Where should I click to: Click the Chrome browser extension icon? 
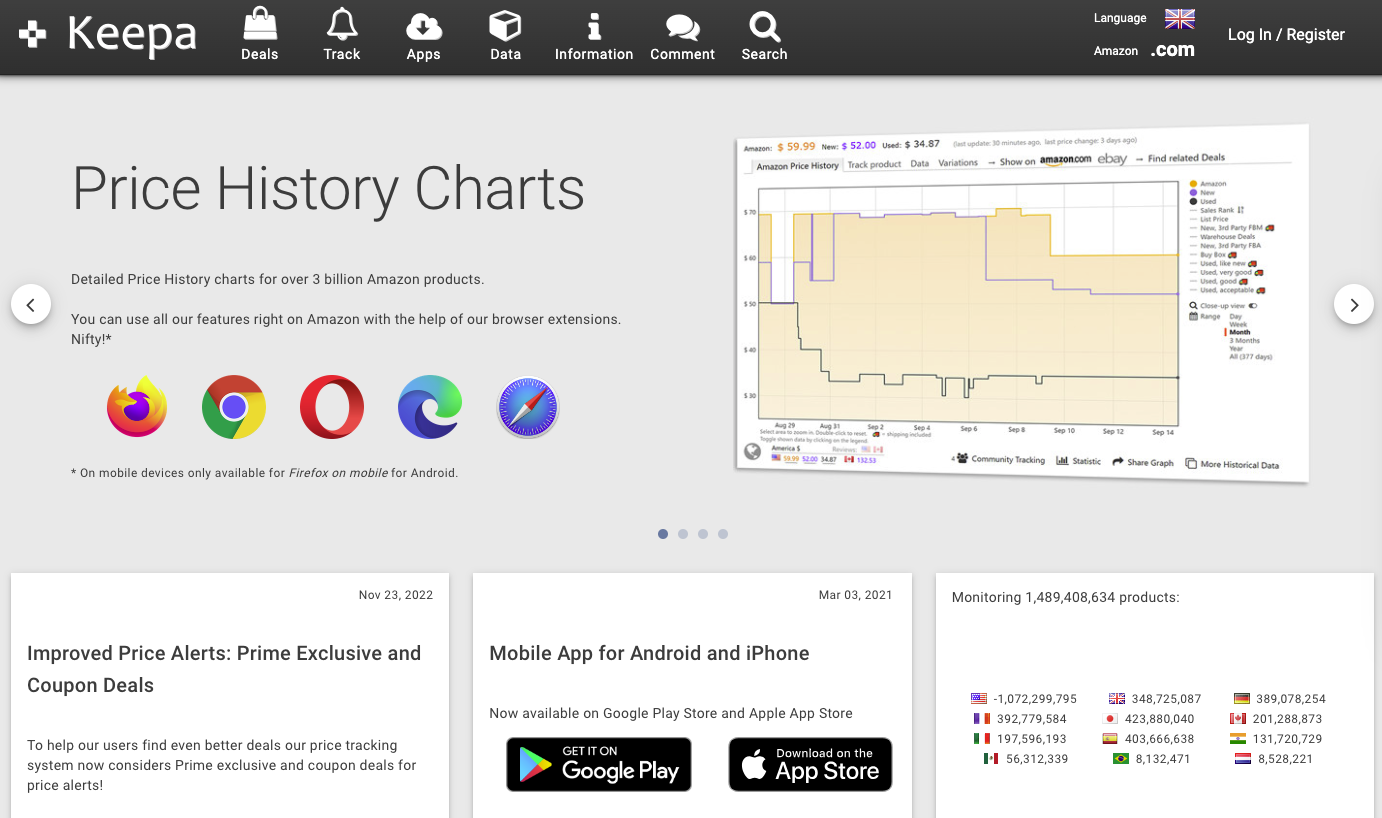(x=234, y=407)
